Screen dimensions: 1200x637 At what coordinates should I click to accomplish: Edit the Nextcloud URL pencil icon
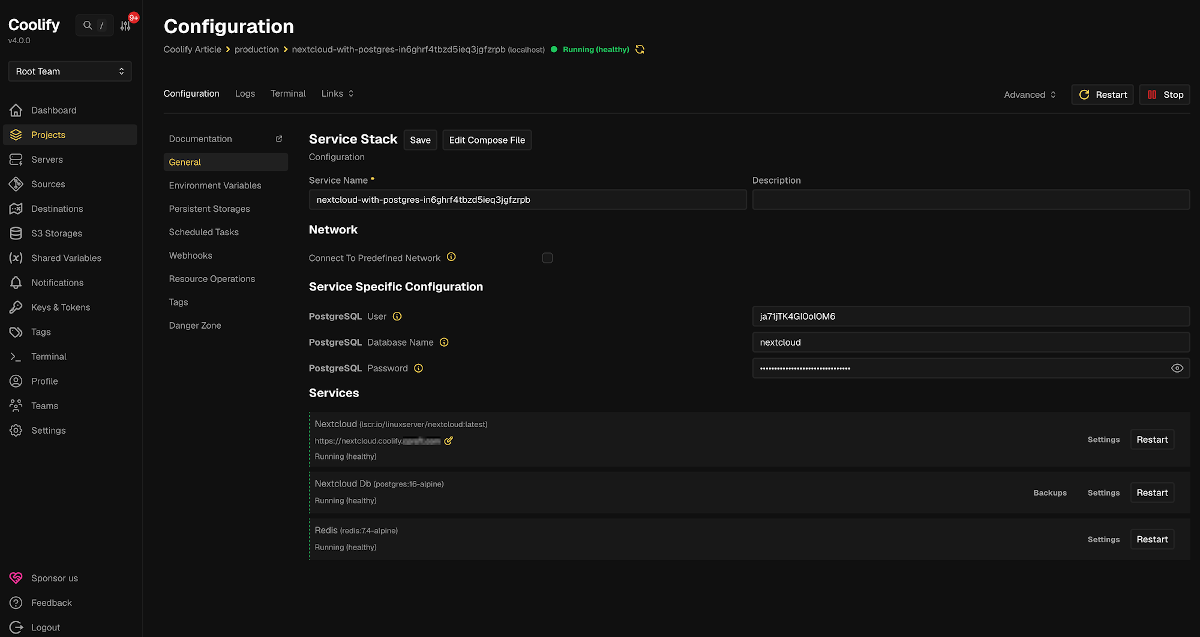pyautogui.click(x=449, y=440)
